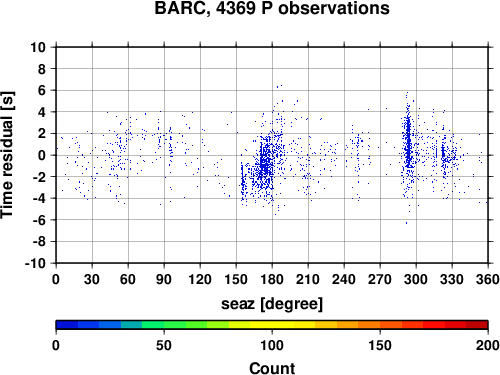Click the seaz [degree] axis label
Viewport: 500px width, 375px height.
pos(272,304)
